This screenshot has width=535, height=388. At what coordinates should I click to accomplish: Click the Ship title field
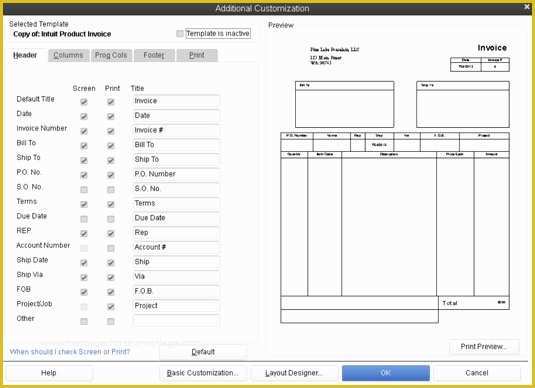pos(176,262)
